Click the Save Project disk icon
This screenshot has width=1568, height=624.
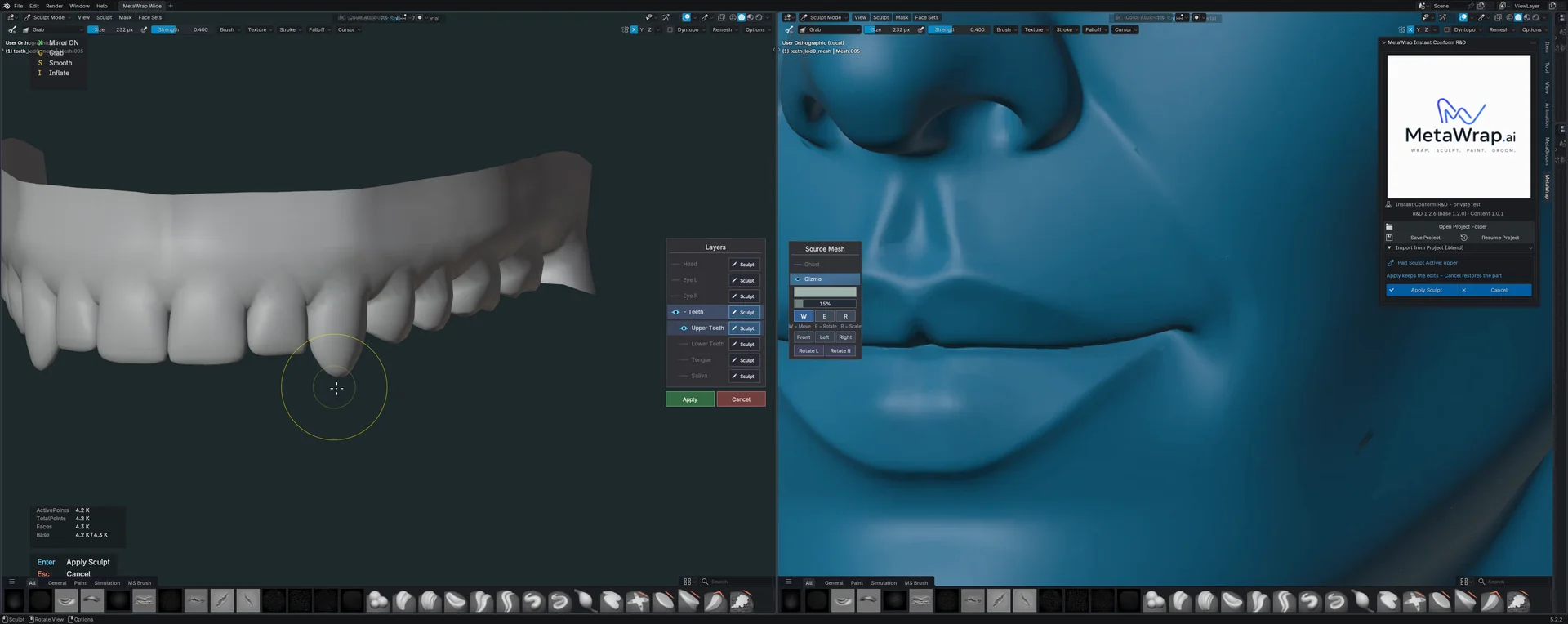[1389, 238]
